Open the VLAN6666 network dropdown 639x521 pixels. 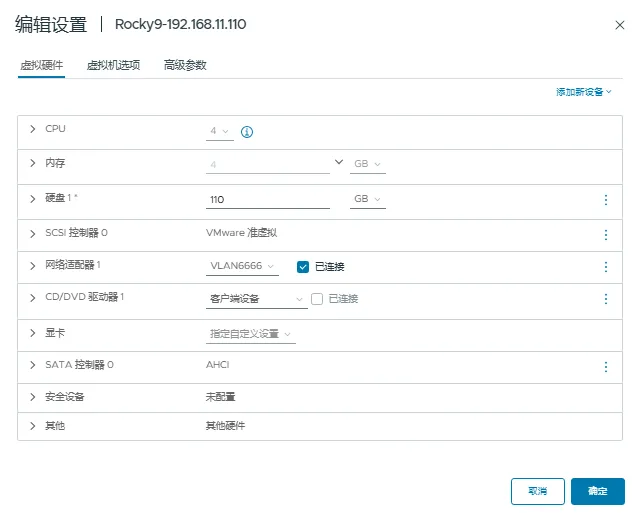click(242, 266)
